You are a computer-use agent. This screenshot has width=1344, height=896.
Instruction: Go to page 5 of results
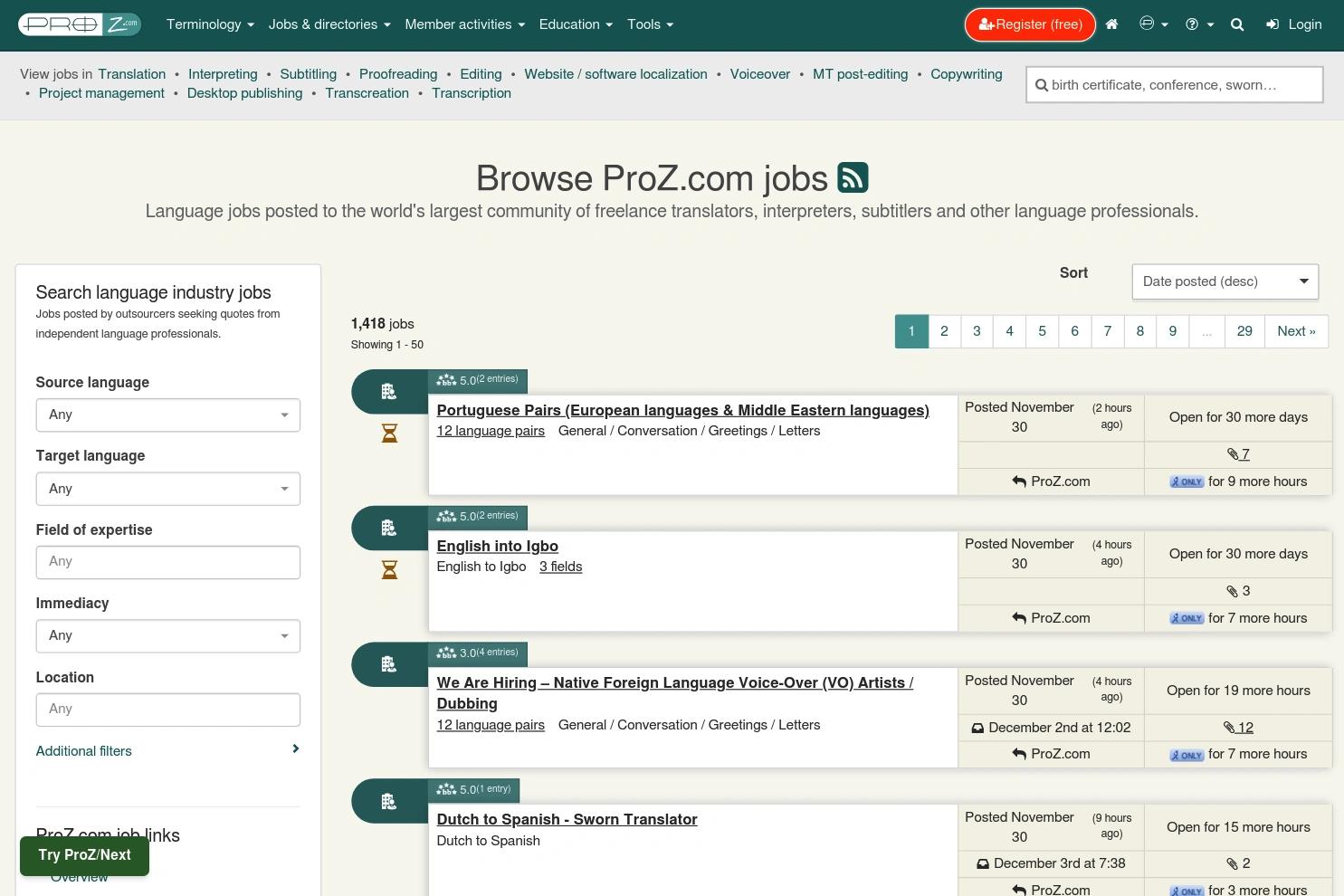point(1042,331)
